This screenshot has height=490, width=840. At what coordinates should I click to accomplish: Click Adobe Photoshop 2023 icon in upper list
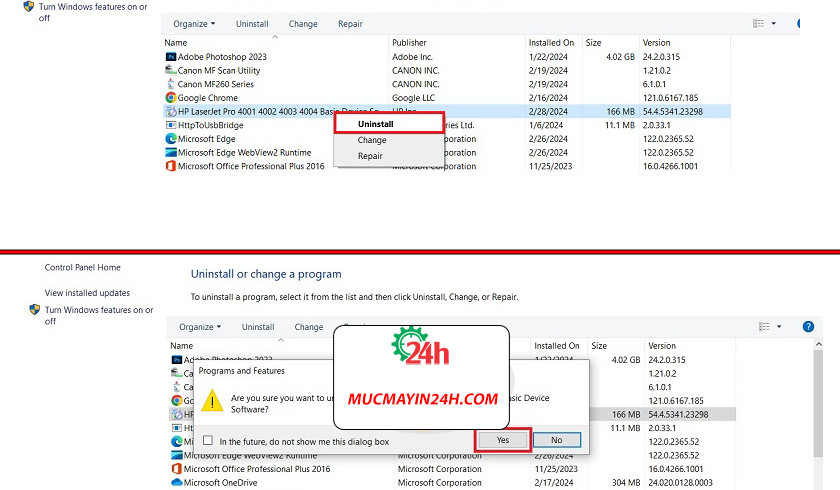170,57
